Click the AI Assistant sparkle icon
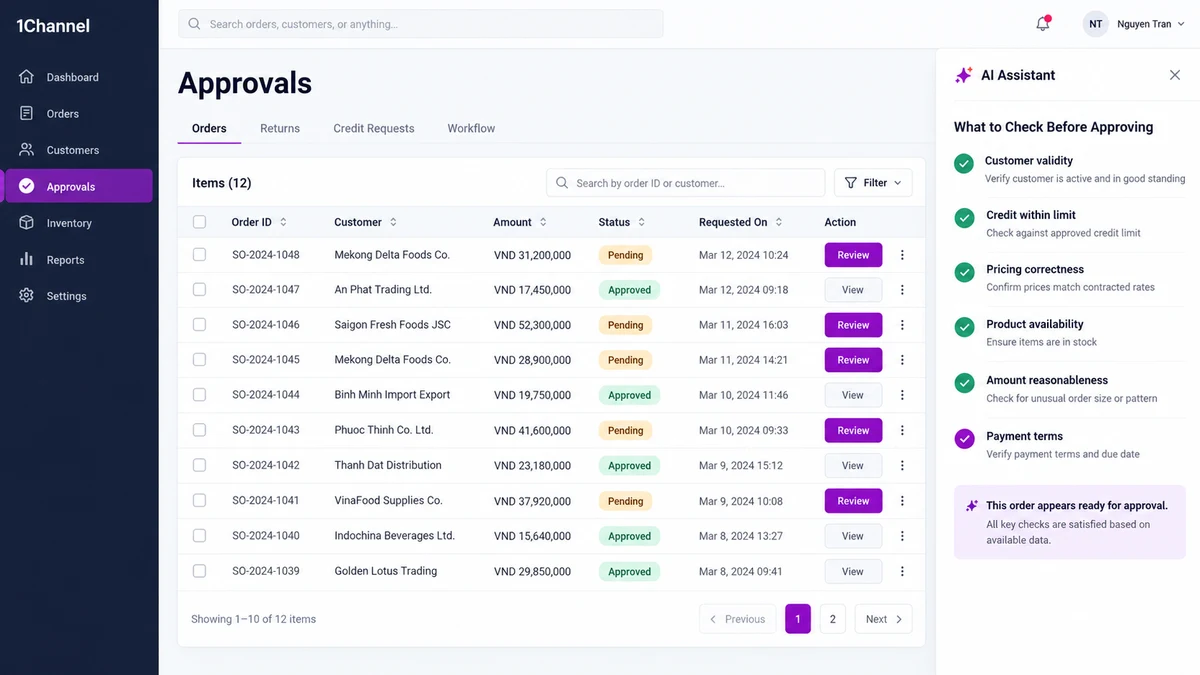This screenshot has height=675, width=1200. pos(963,75)
